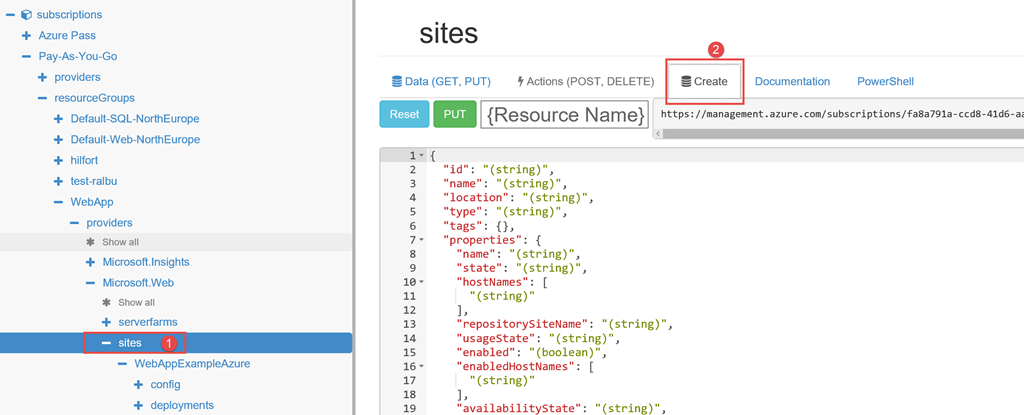Collapse the properties block fold arrow

[x=421, y=240]
